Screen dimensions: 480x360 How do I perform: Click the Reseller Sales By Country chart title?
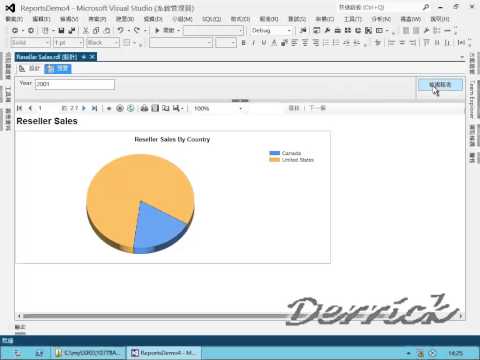coord(172,139)
